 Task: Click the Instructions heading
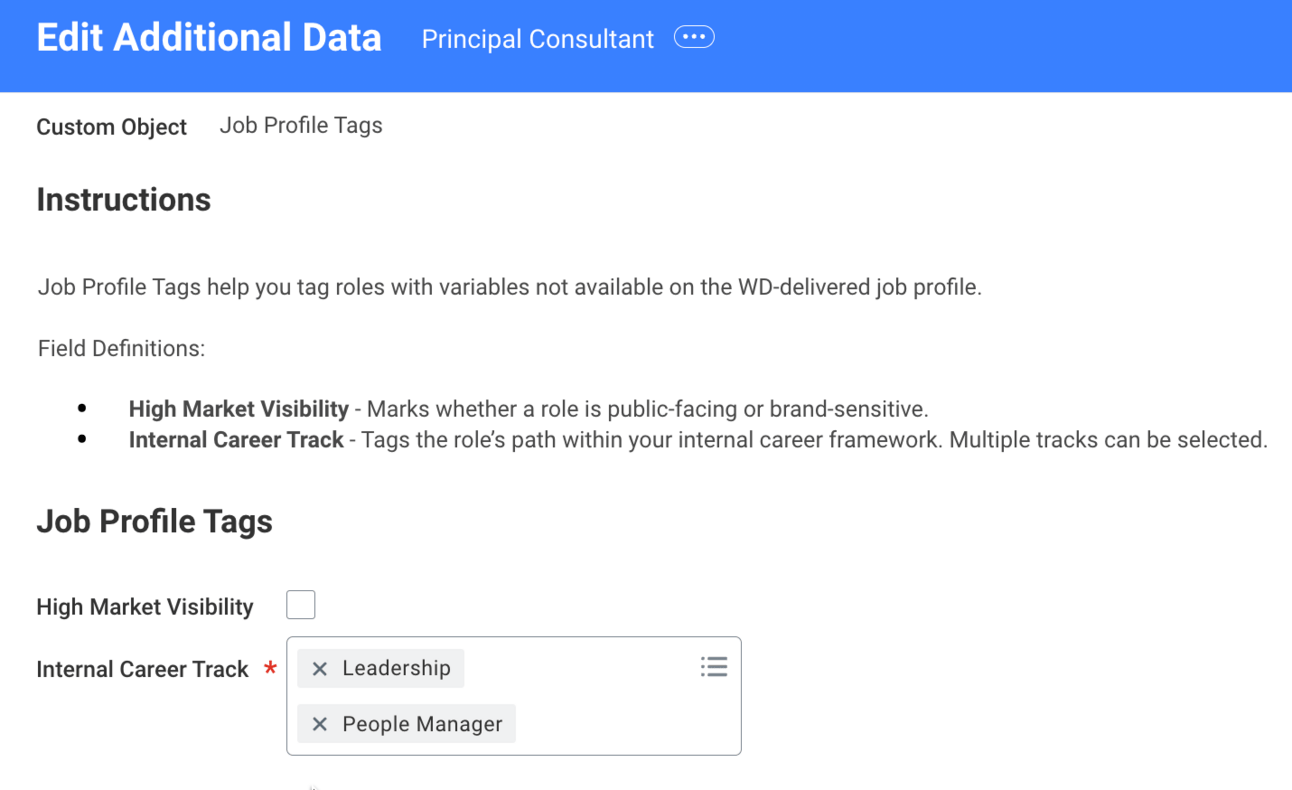[124, 200]
